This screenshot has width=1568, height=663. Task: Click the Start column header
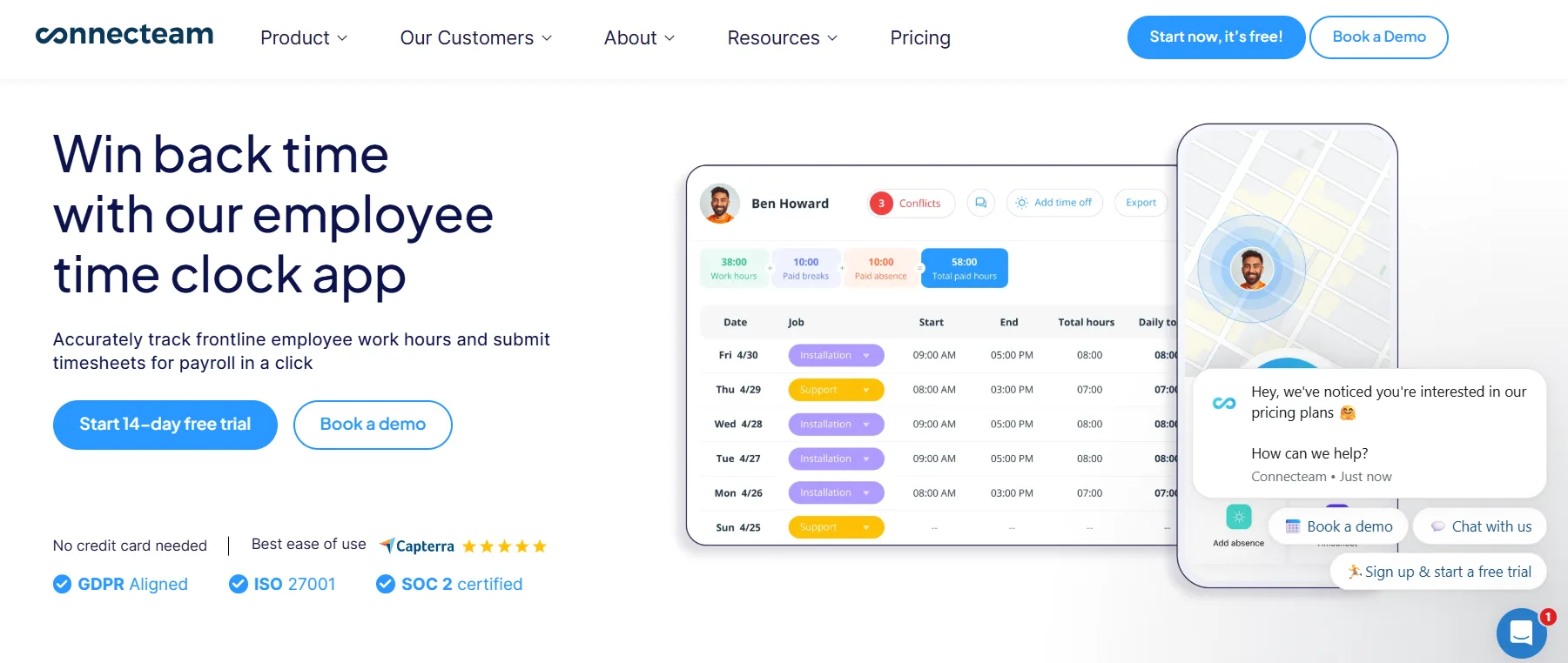click(x=932, y=322)
